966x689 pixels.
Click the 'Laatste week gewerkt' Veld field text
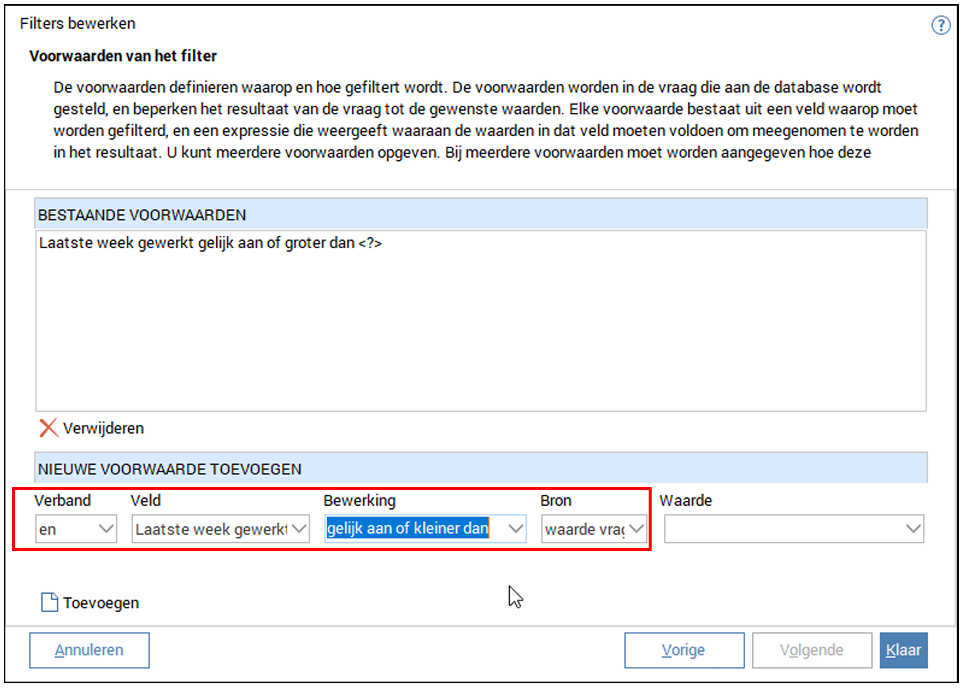(210, 529)
